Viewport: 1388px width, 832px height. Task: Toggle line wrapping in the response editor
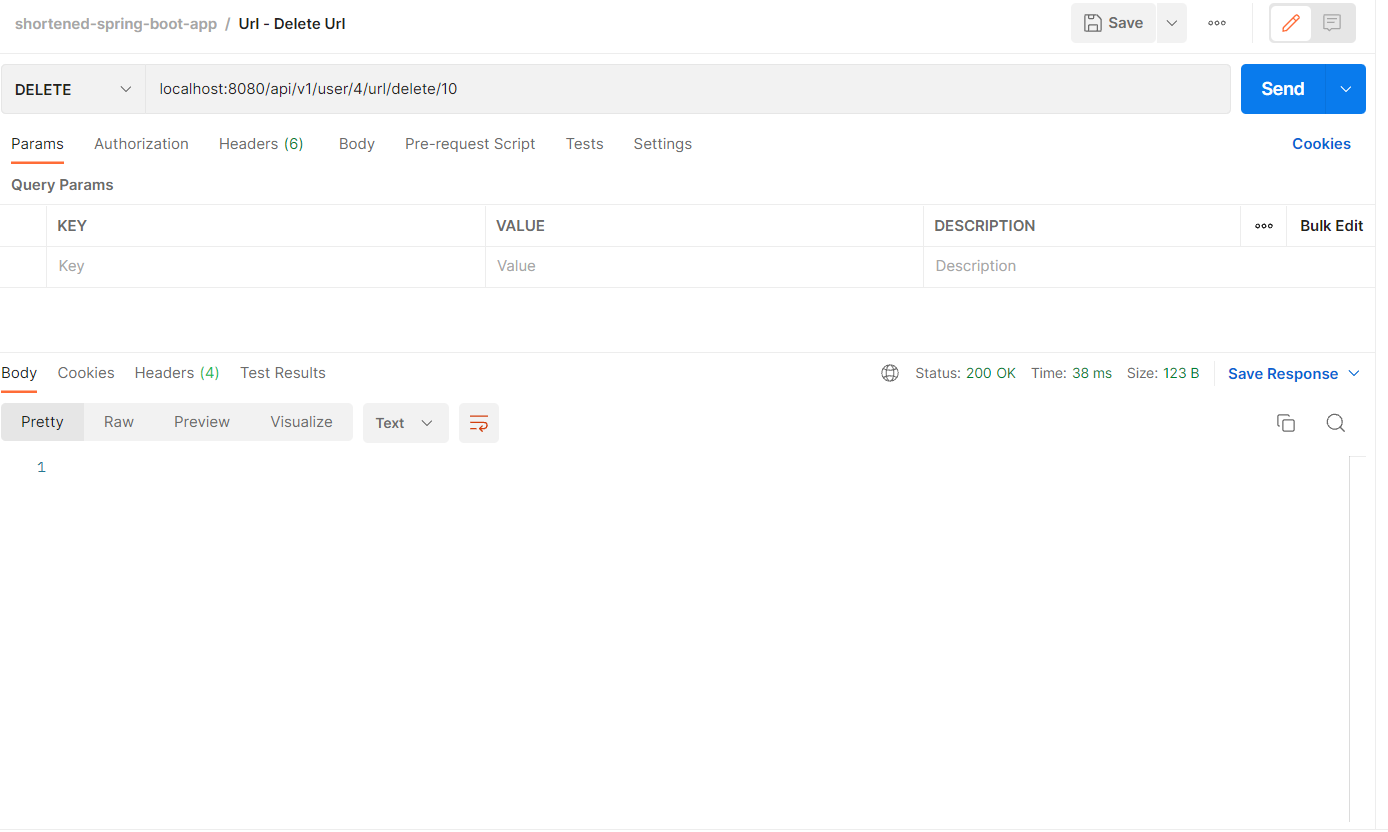[478, 422]
